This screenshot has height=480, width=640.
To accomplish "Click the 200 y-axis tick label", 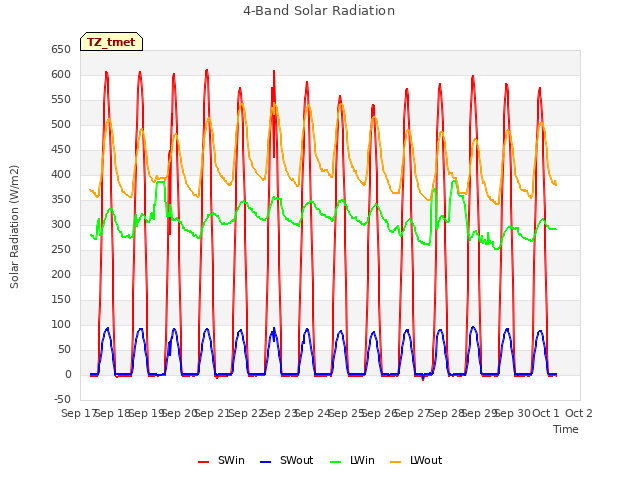I will [x=61, y=274].
